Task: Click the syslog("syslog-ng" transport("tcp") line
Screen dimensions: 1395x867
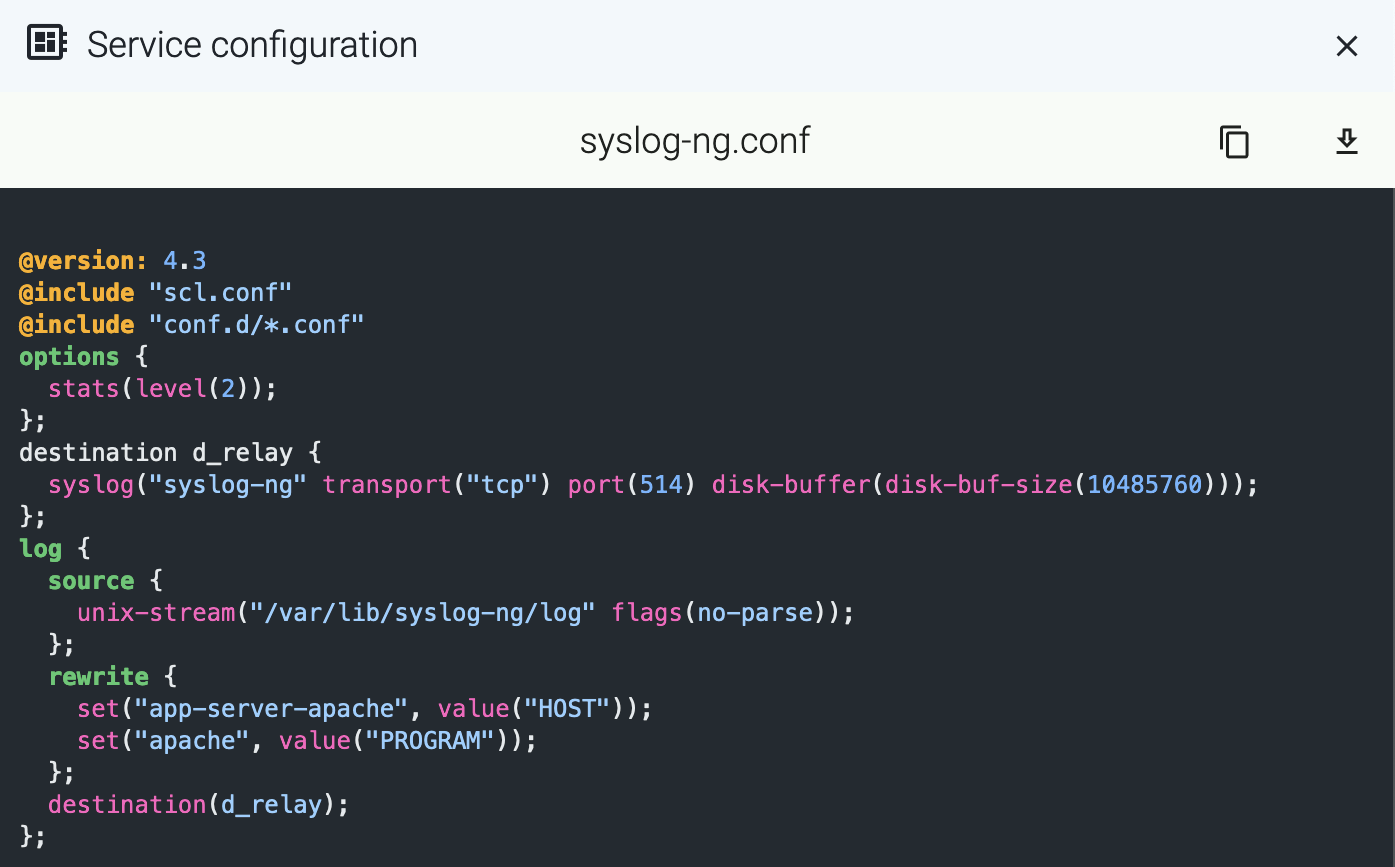Action: [652, 485]
